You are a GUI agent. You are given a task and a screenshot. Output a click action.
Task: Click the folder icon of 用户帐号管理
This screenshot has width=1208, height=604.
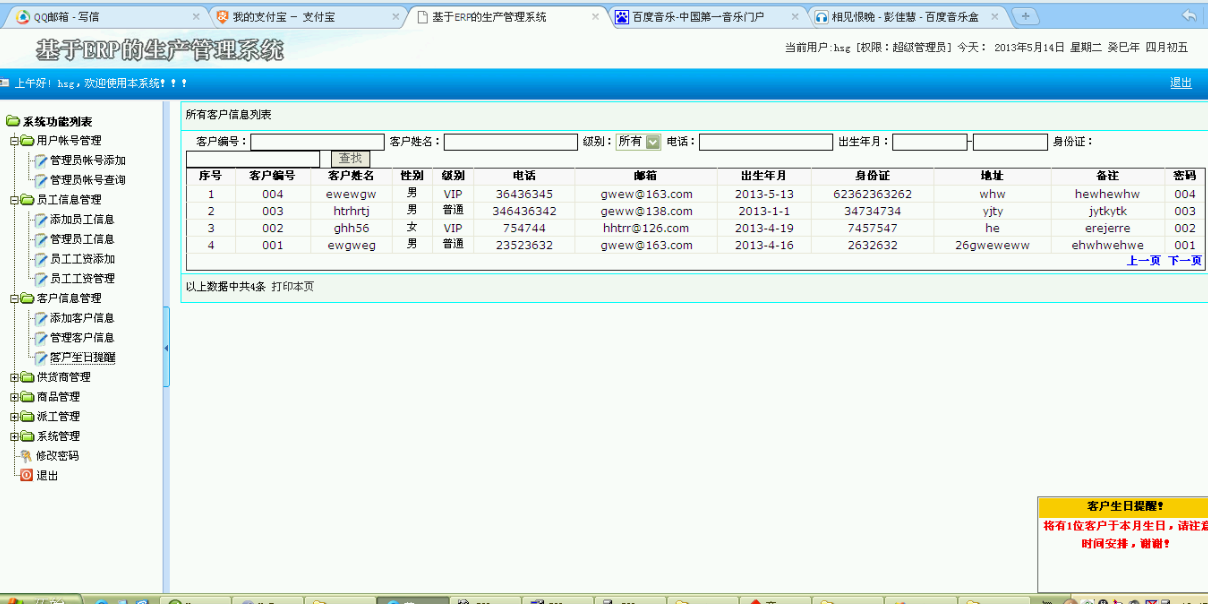pyautogui.click(x=27, y=141)
